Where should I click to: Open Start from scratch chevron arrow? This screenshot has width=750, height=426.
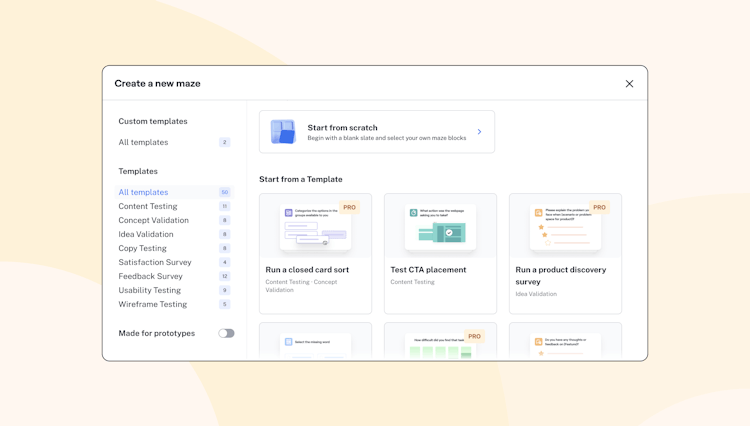[x=479, y=131]
